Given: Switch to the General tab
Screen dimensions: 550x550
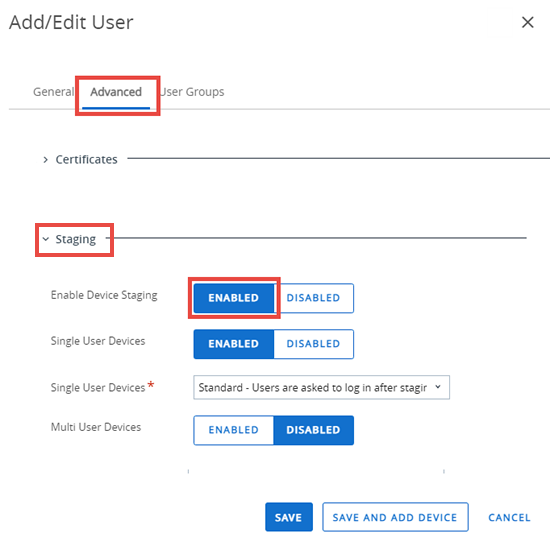Looking at the screenshot, I should pyautogui.click(x=53, y=92).
